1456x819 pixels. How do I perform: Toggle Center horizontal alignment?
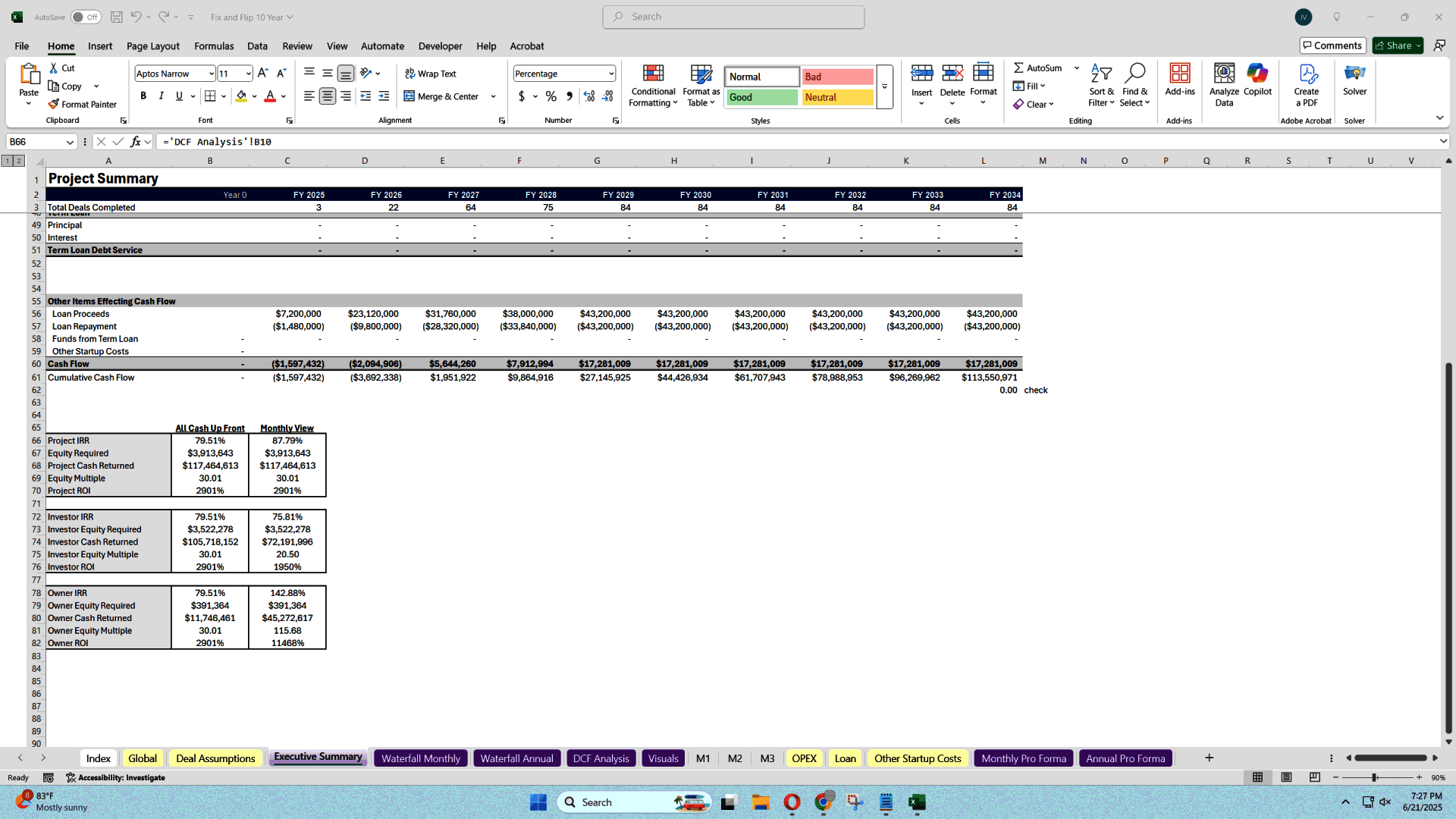(328, 96)
